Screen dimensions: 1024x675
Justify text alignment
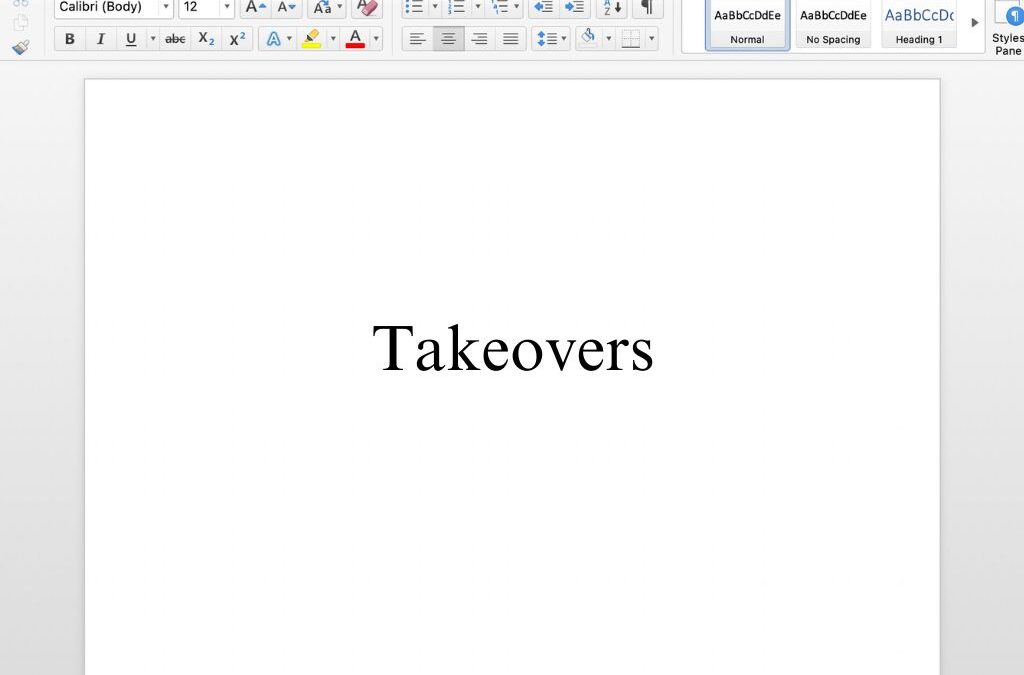(511, 39)
